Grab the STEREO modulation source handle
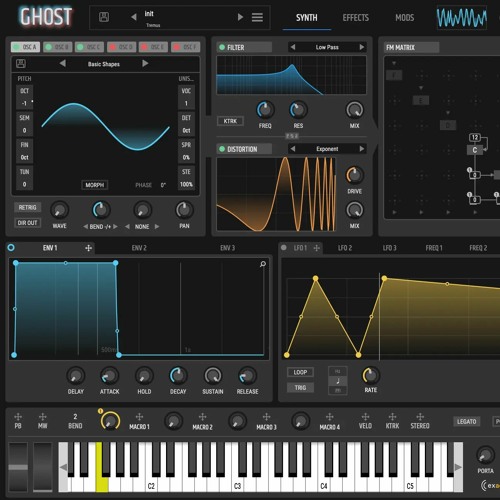 420,417
